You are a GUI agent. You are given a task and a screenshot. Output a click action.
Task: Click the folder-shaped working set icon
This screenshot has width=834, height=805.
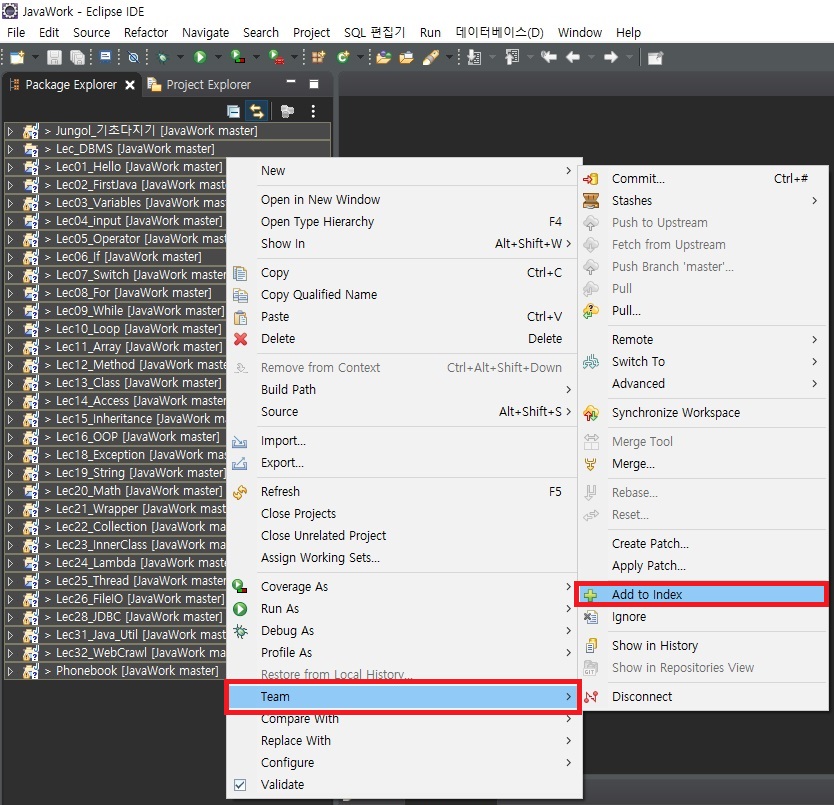pos(287,111)
